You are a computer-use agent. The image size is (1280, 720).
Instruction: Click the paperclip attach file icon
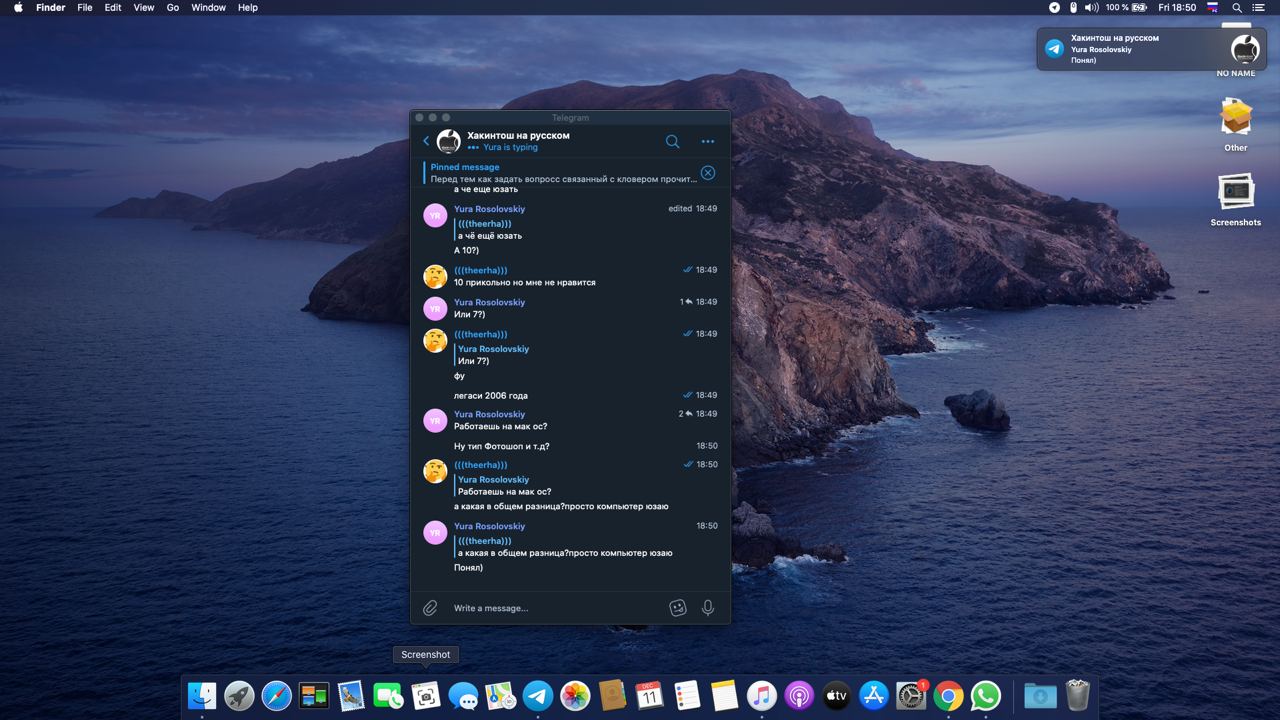pyautogui.click(x=430, y=607)
